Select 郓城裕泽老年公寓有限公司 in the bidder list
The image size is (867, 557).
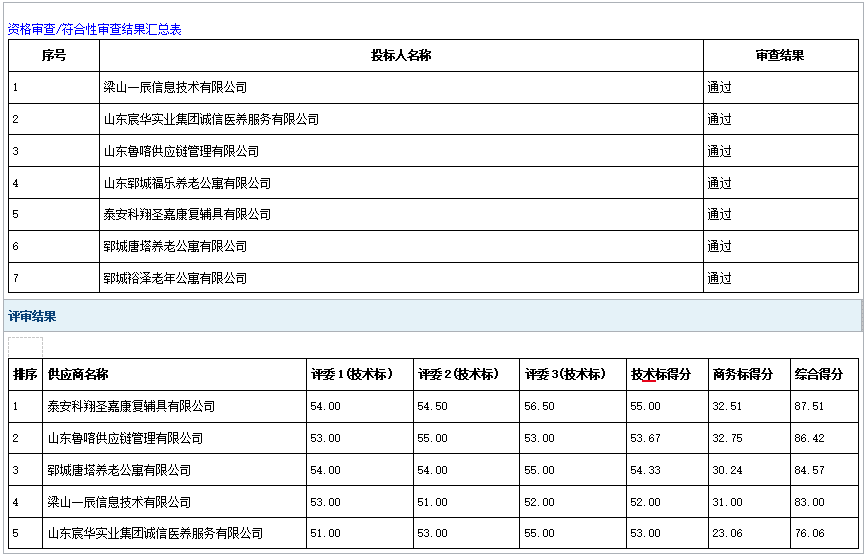pyautogui.click(x=175, y=278)
